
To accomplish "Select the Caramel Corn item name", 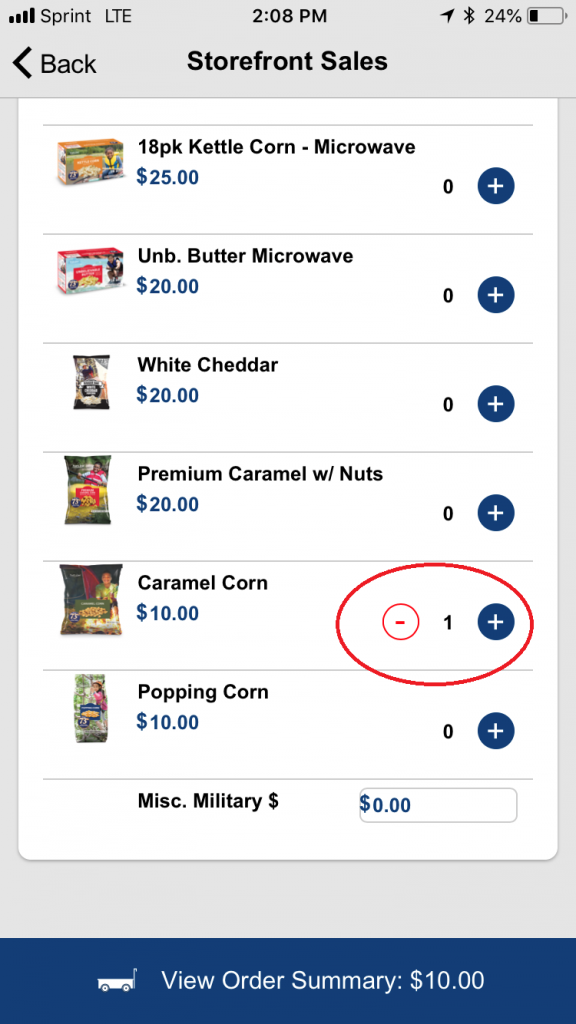I will click(202, 583).
